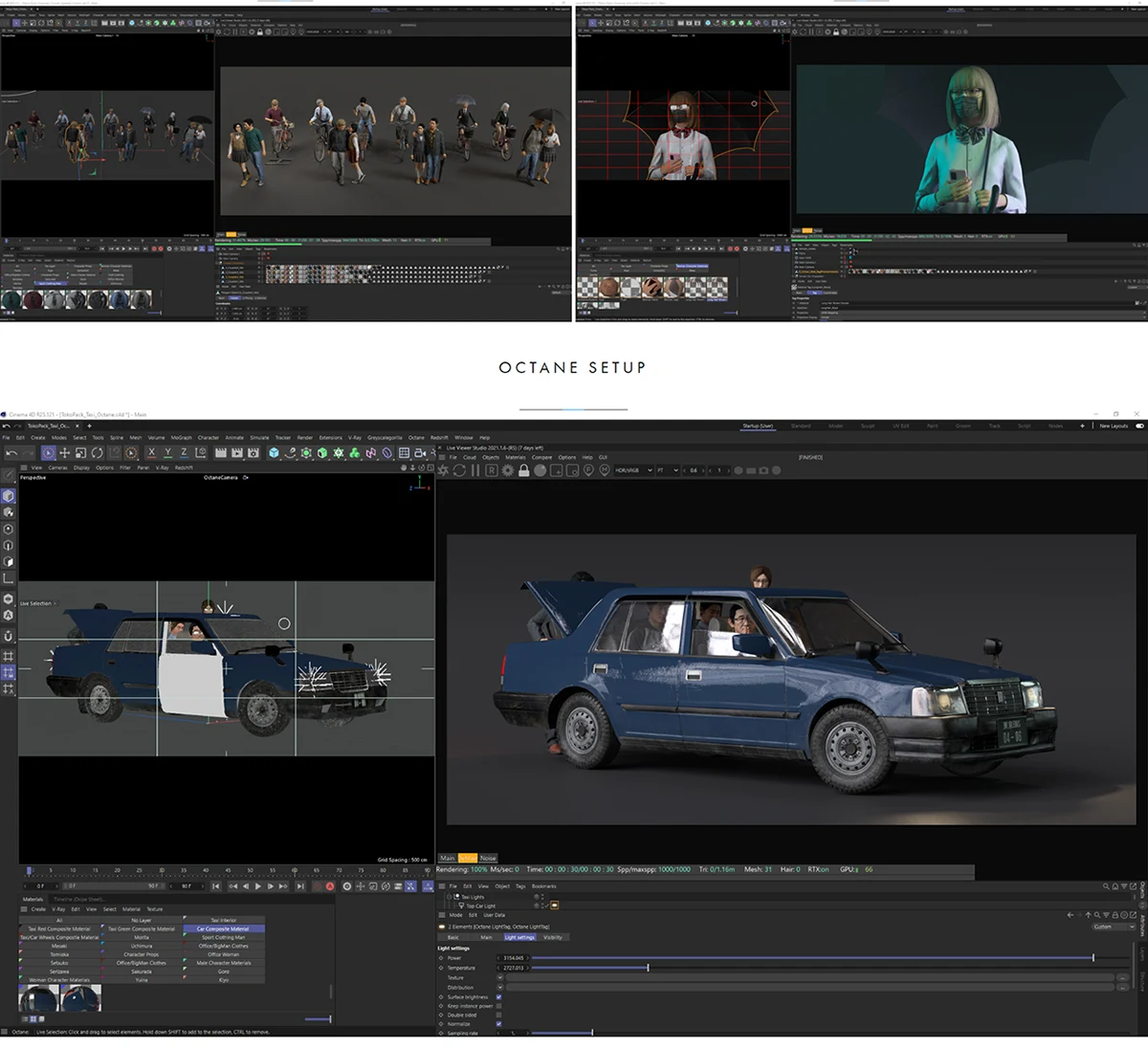Viewport: 1148px width, 1049px height.
Task: Pause the Octane Live Viewer render
Action: tap(475, 470)
